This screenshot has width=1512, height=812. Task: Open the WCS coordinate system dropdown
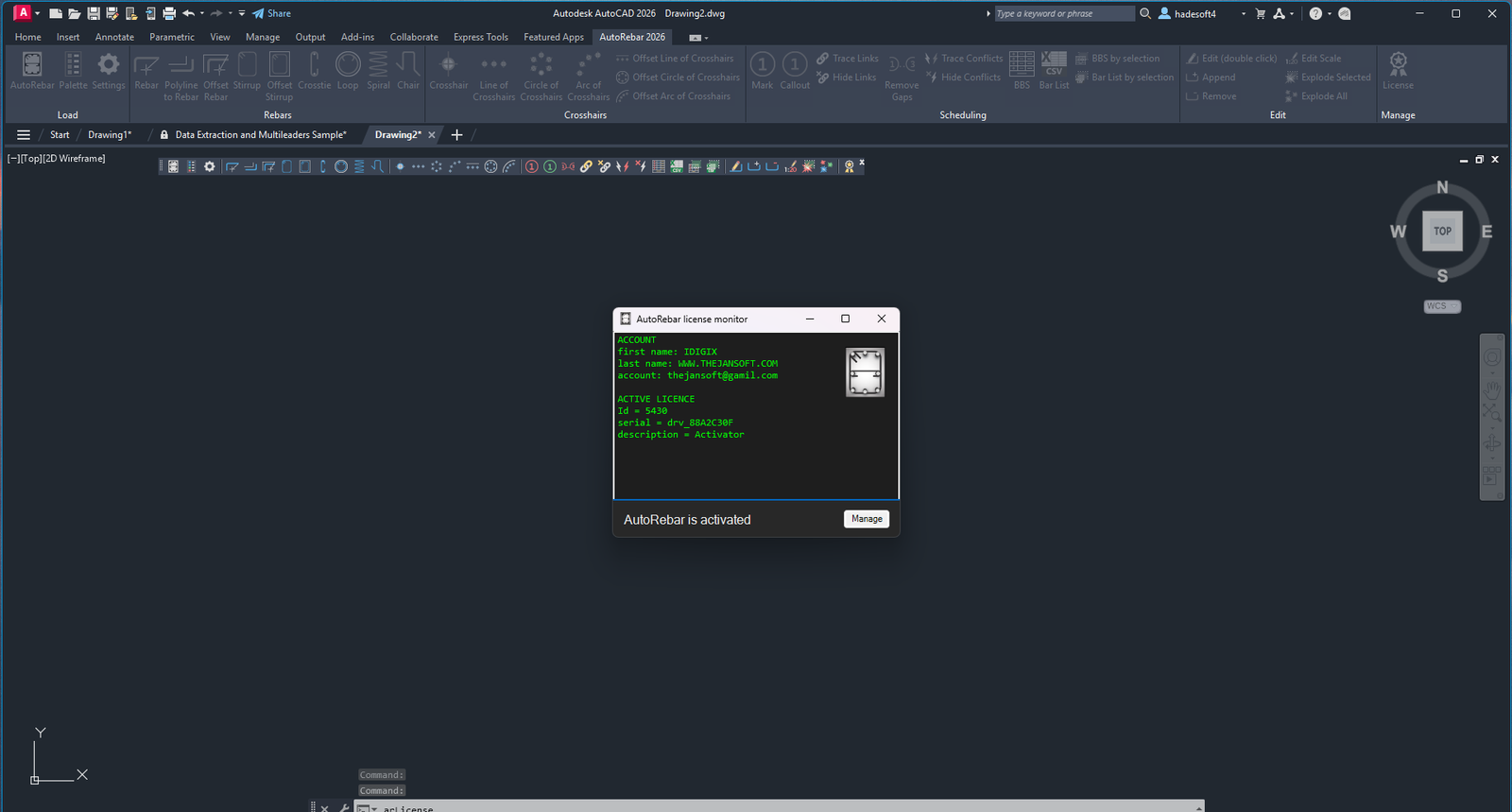[1442, 306]
